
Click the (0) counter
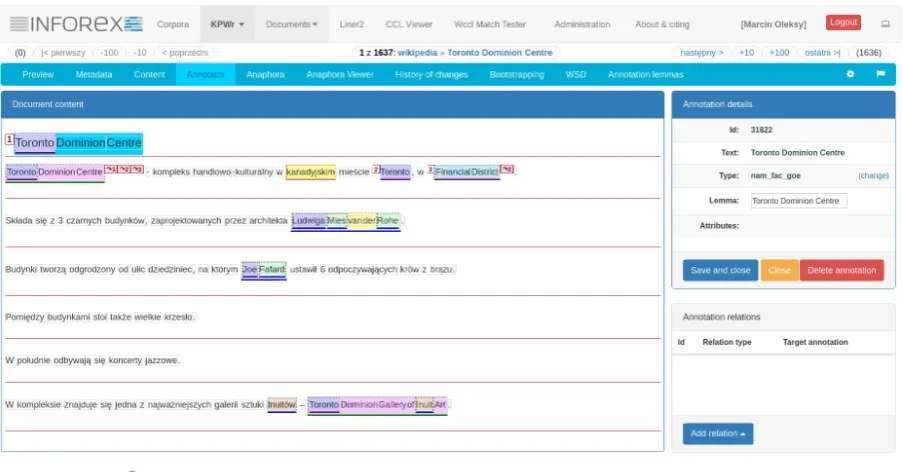pos(20,52)
